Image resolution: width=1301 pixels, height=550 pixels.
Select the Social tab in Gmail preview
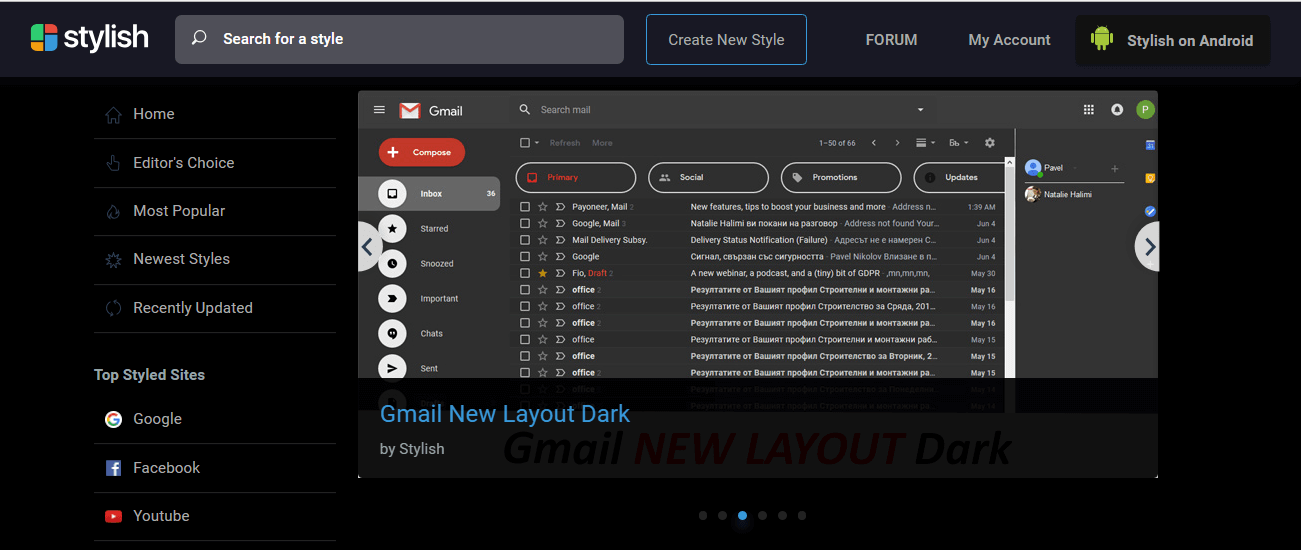709,177
